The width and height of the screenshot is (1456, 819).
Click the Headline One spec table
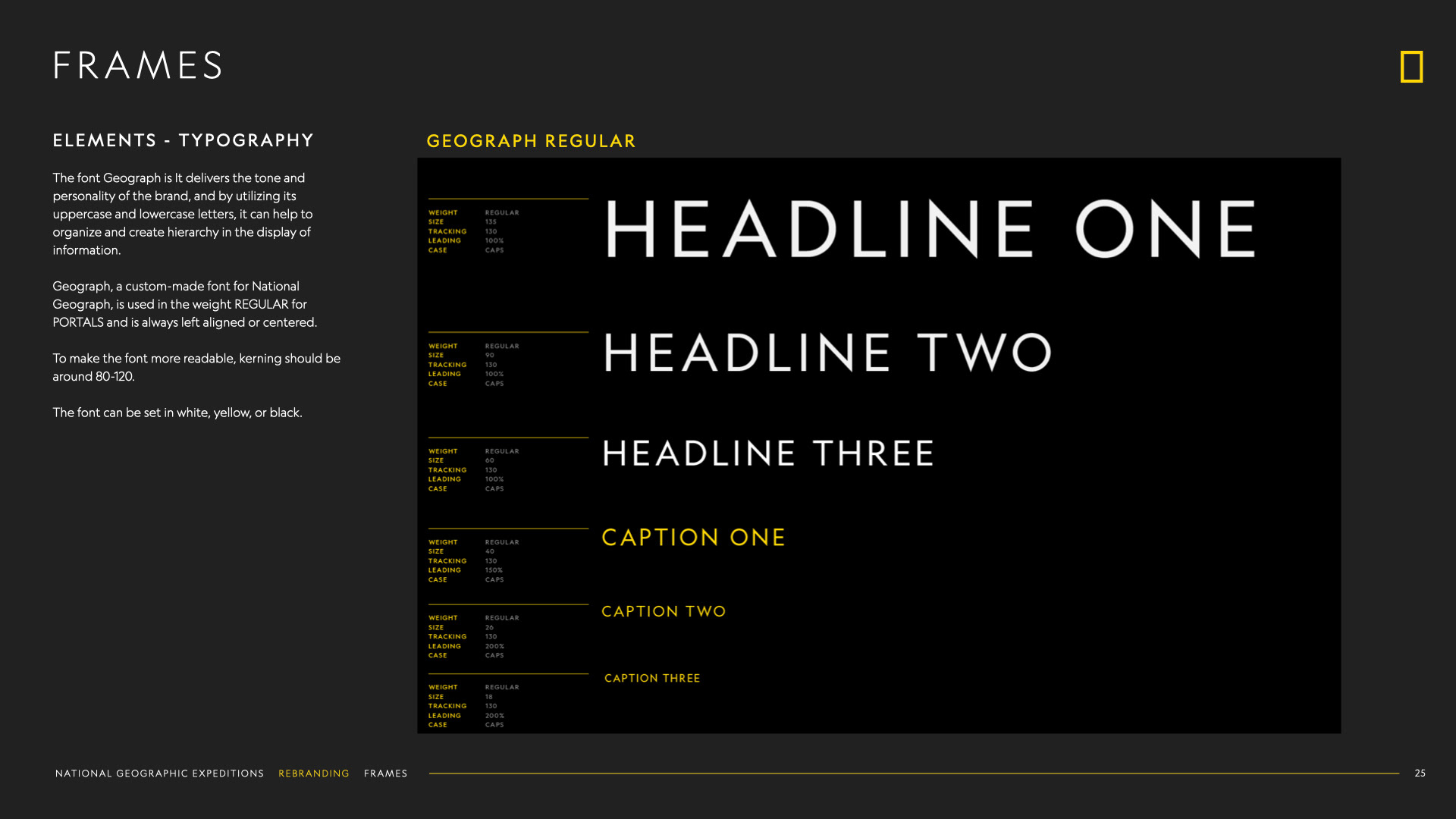pyautogui.click(x=474, y=231)
